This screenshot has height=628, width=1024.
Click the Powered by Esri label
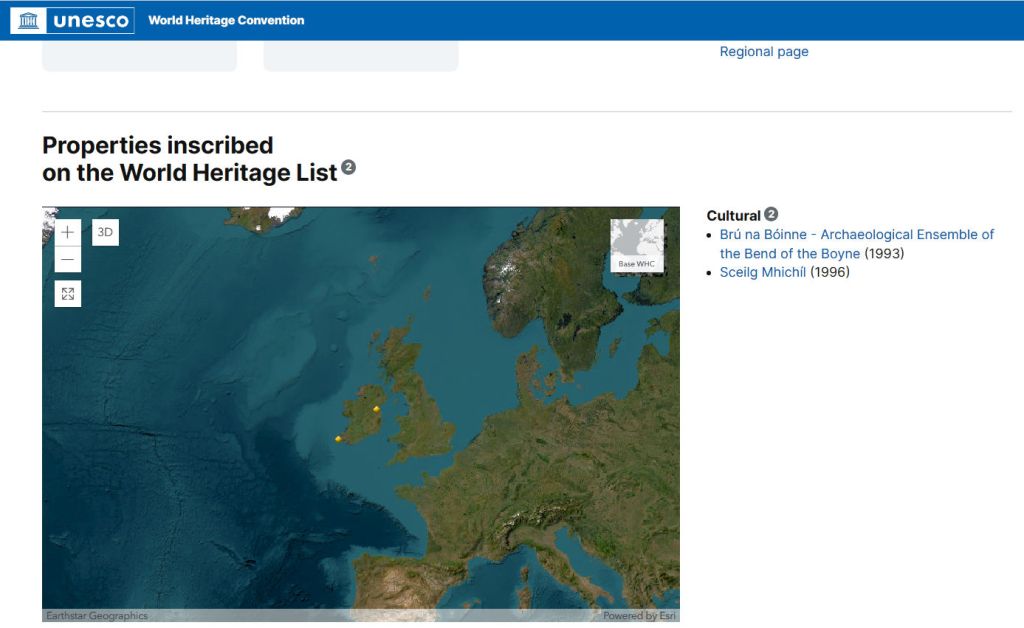639,616
